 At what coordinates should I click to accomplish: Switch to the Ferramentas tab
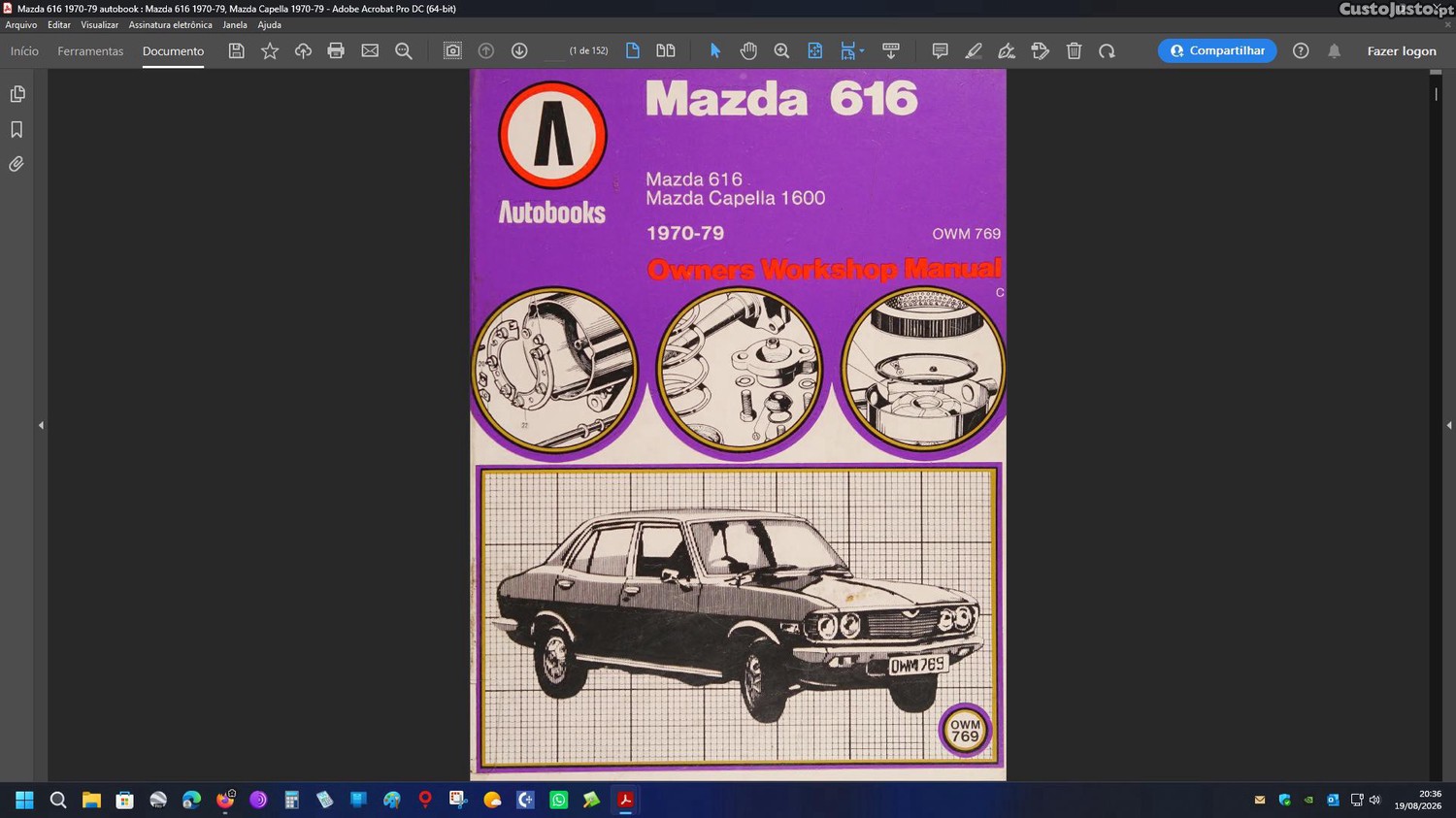tap(90, 50)
